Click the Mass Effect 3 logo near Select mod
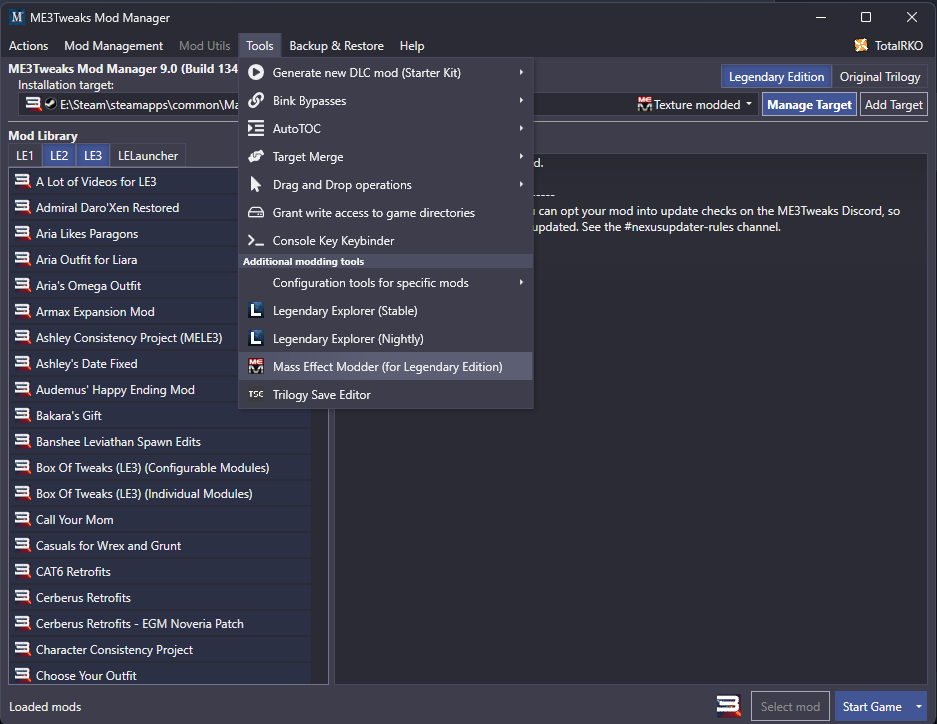Screen dimensions: 937x724 click(728, 706)
